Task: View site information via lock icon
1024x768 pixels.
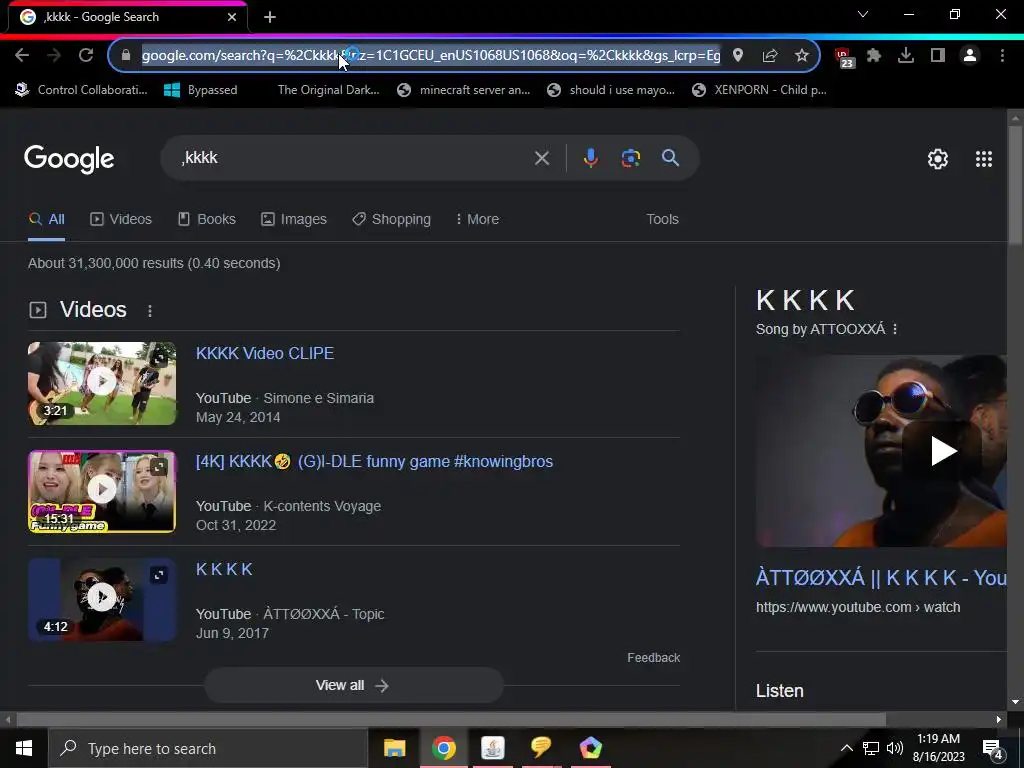Action: click(x=126, y=56)
